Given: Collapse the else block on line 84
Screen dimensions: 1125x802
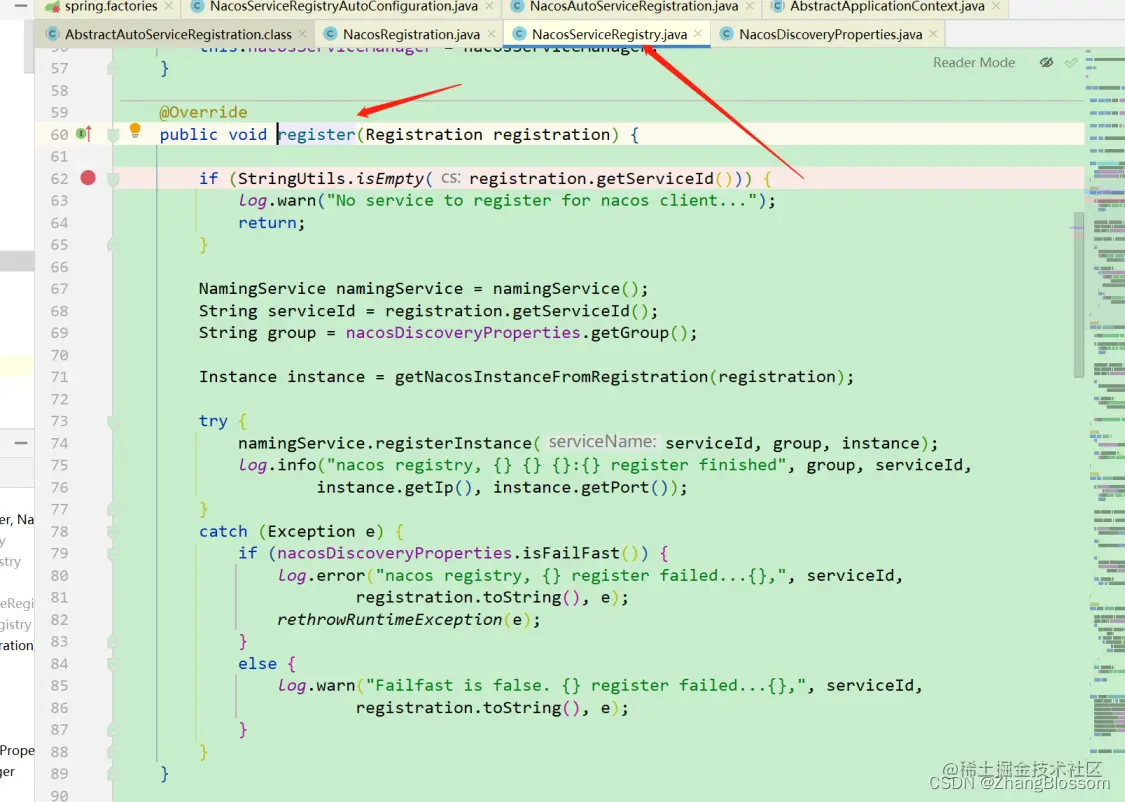Looking at the screenshot, I should click(113, 664).
